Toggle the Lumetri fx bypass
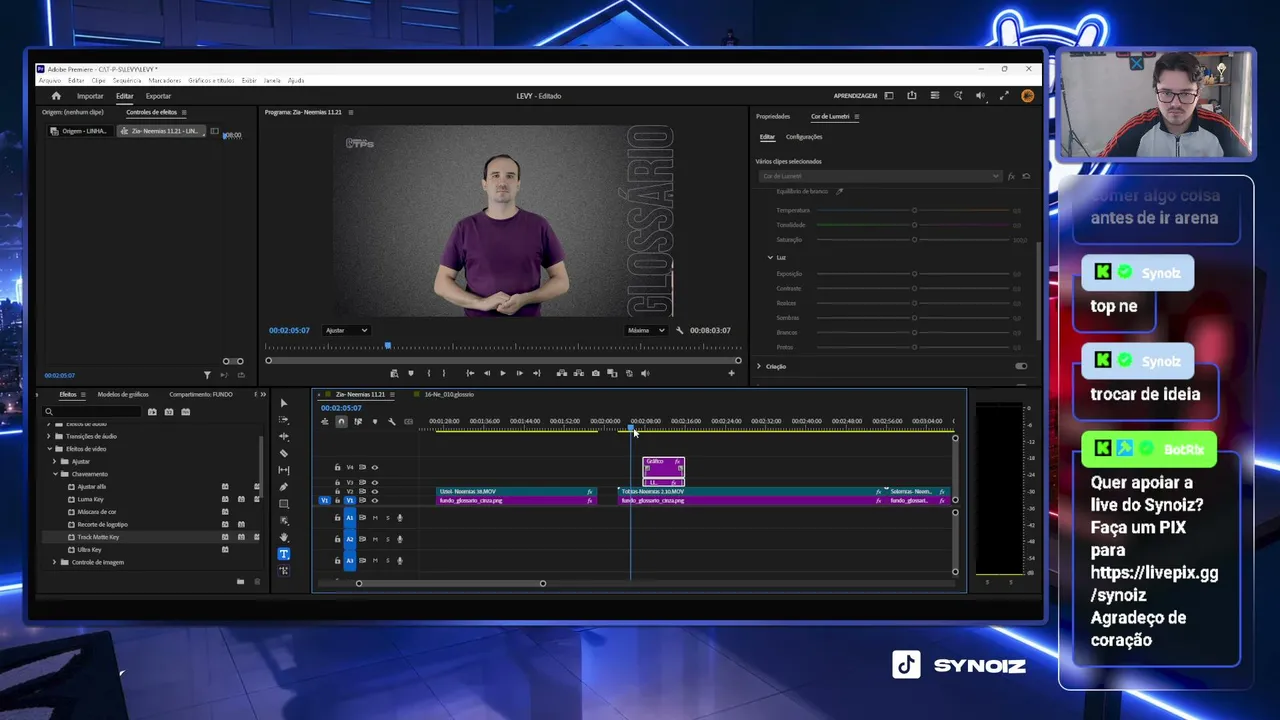 (1011, 176)
